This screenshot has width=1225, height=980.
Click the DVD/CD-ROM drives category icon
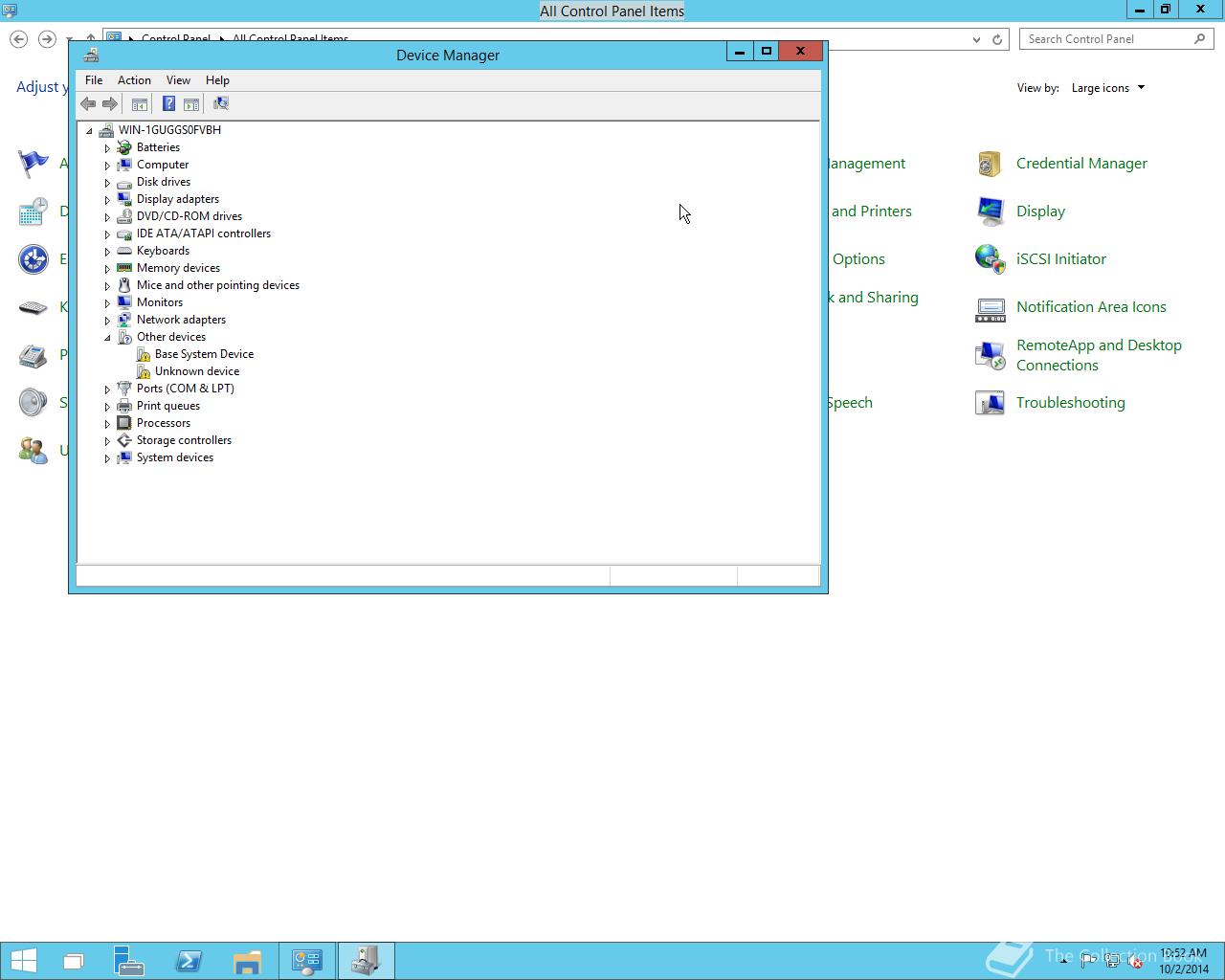(x=124, y=216)
